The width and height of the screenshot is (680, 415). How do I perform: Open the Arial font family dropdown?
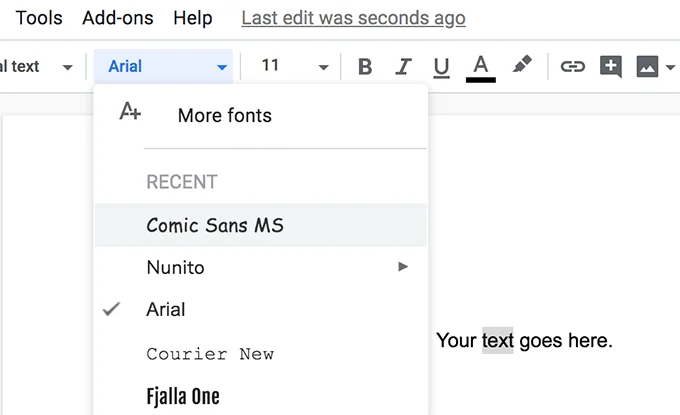coord(166,67)
